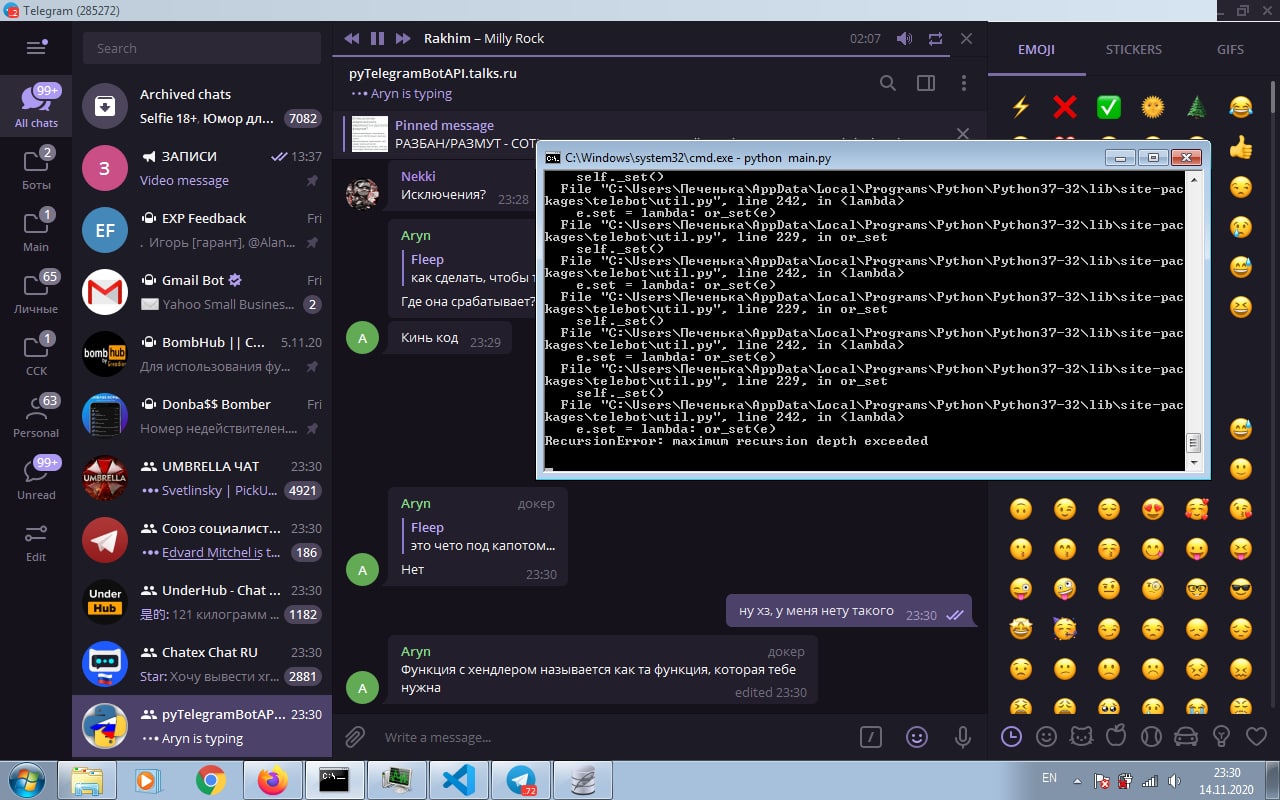Click the Search chats field

202,48
